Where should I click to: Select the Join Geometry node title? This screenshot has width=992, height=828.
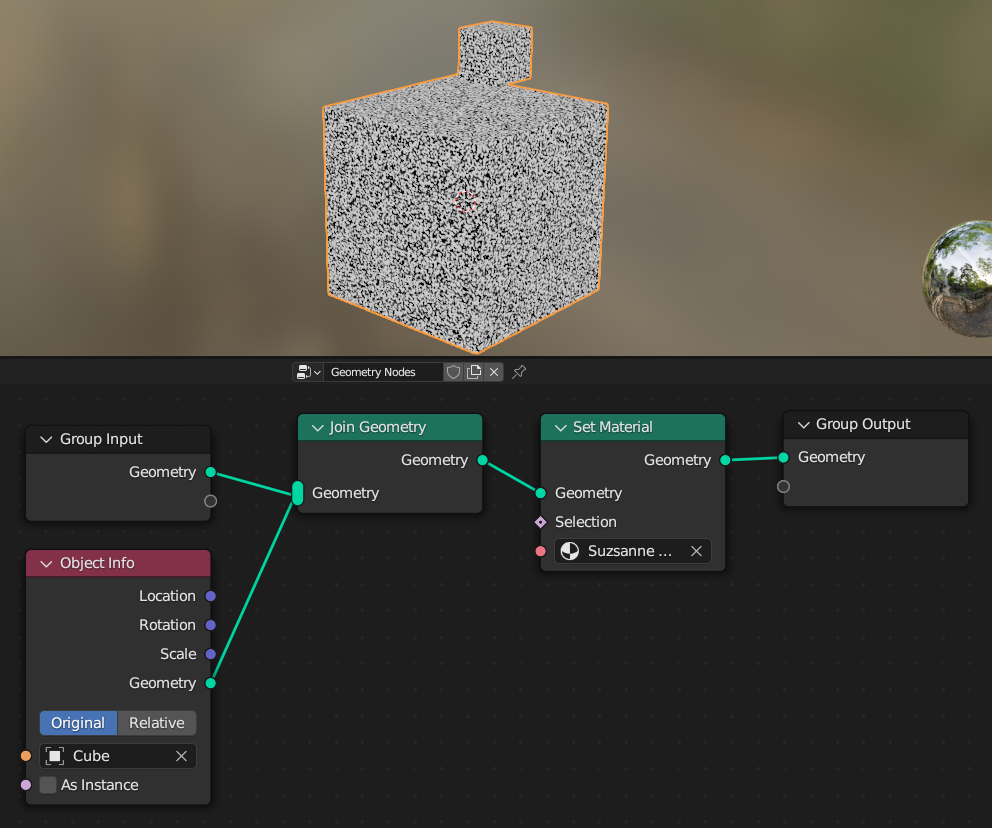(x=378, y=428)
